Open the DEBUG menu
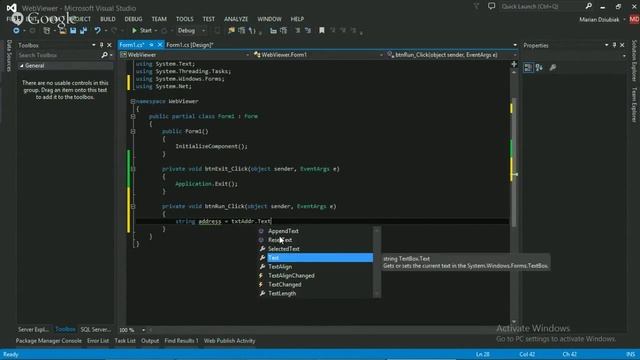This screenshot has height=360, width=640. (x=133, y=19)
